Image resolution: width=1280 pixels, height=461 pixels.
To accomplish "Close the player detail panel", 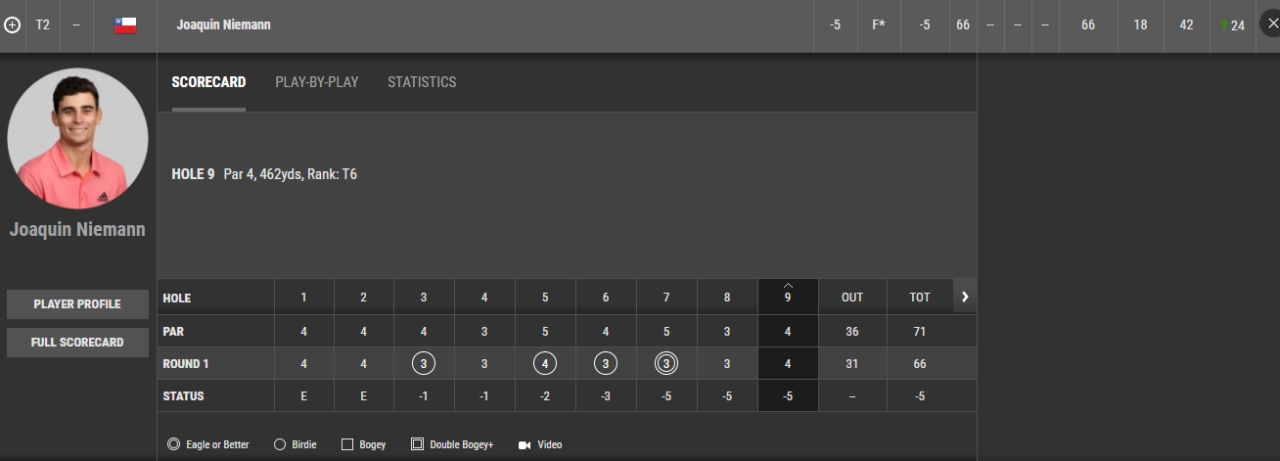I will (x=1269, y=24).
